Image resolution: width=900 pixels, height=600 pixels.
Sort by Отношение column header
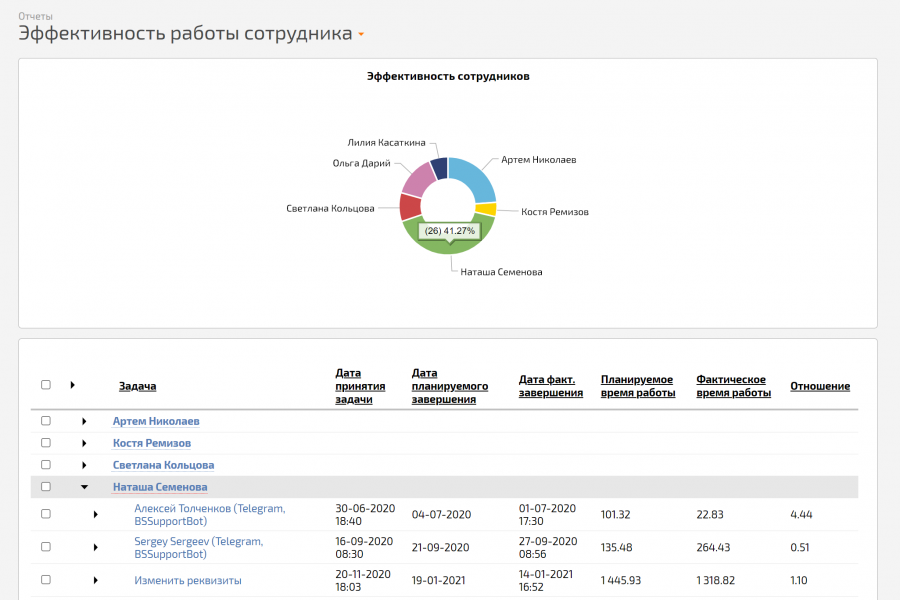820,386
